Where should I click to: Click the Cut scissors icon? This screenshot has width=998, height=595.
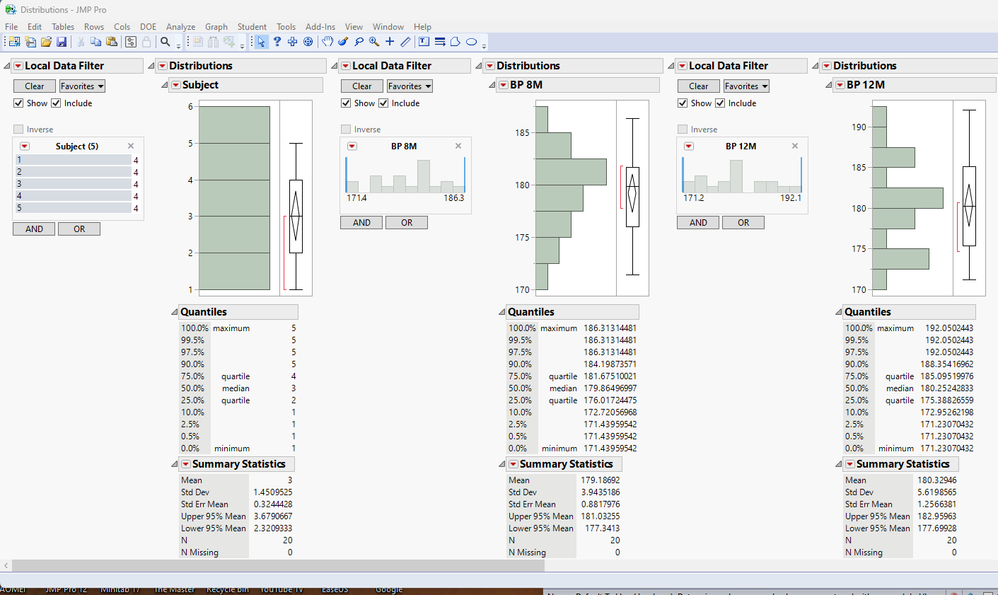81,42
